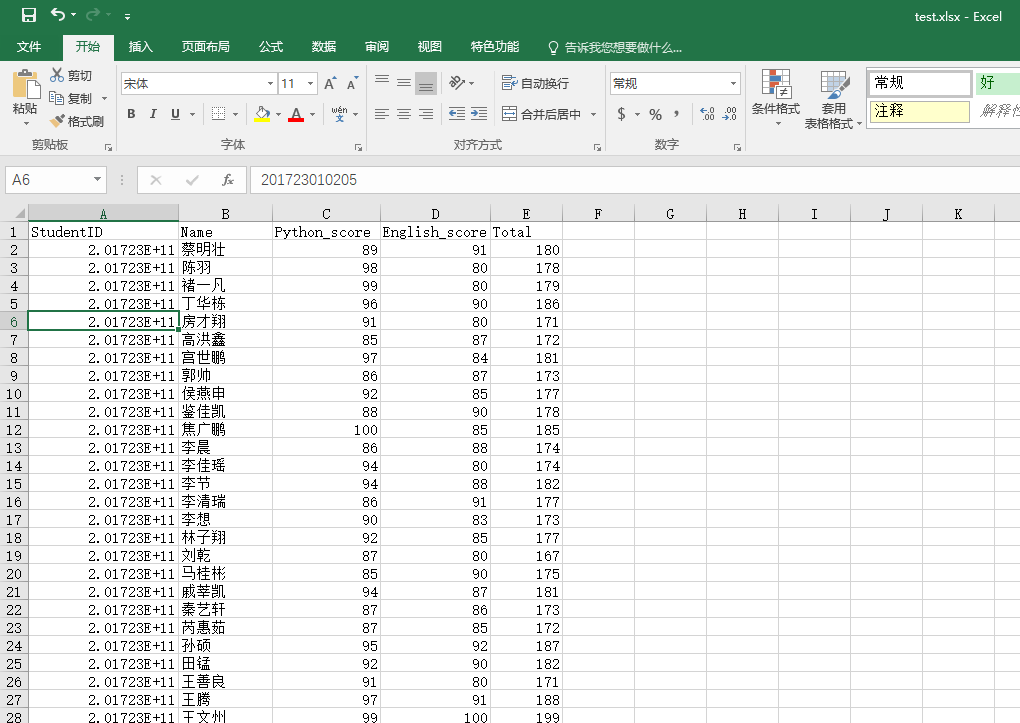Apply the 好 Good cell style

click(x=997, y=83)
